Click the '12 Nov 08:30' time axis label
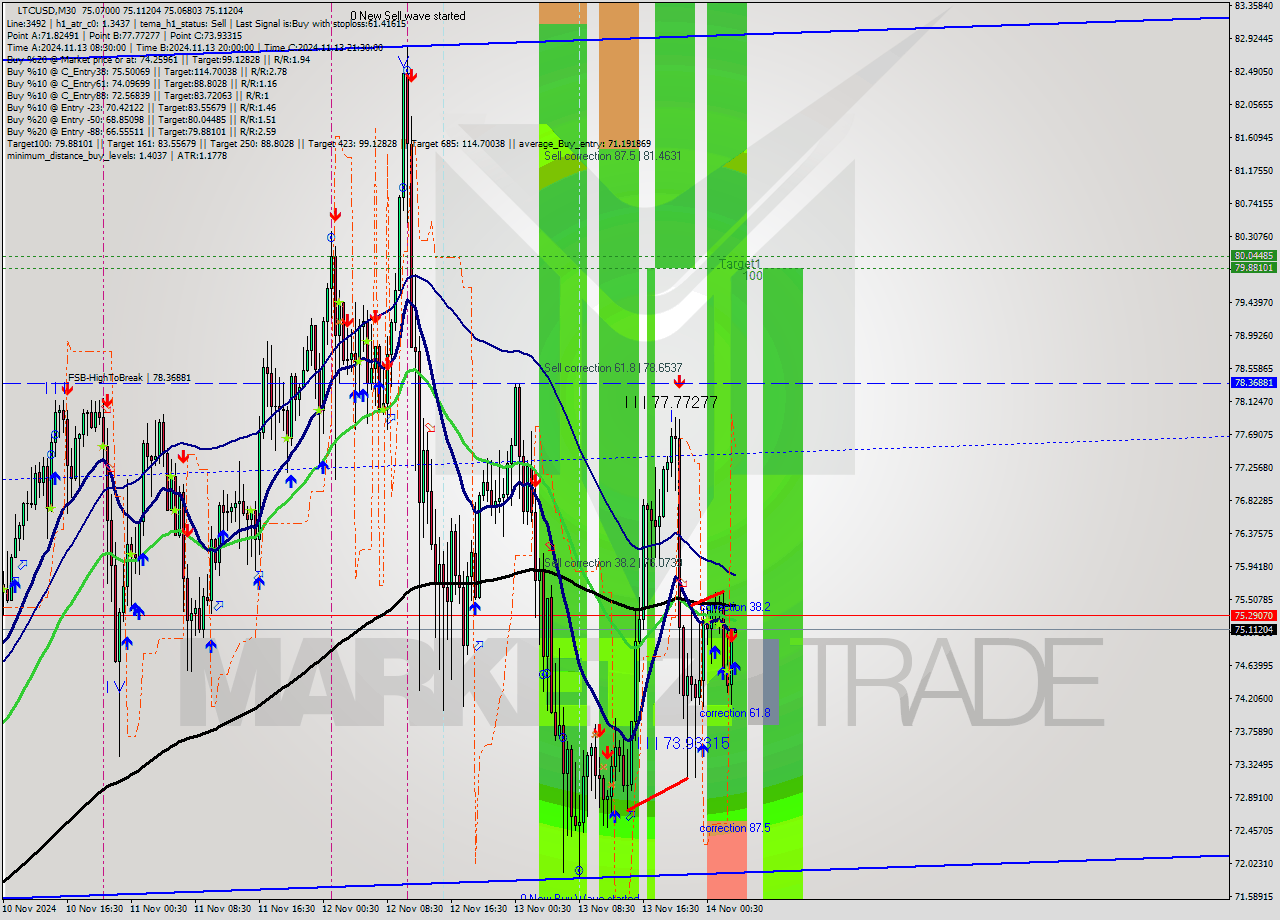1280x920 pixels. coord(415,909)
